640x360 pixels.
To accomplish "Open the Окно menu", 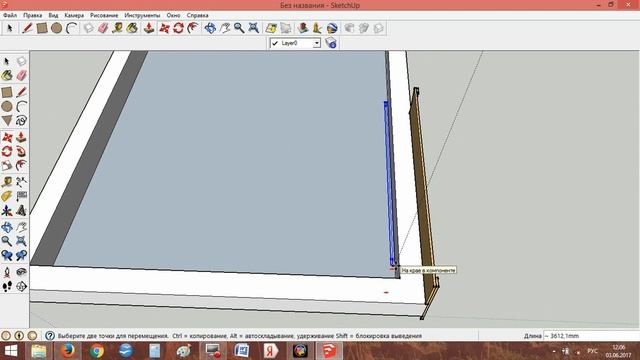I will tap(173, 15).
